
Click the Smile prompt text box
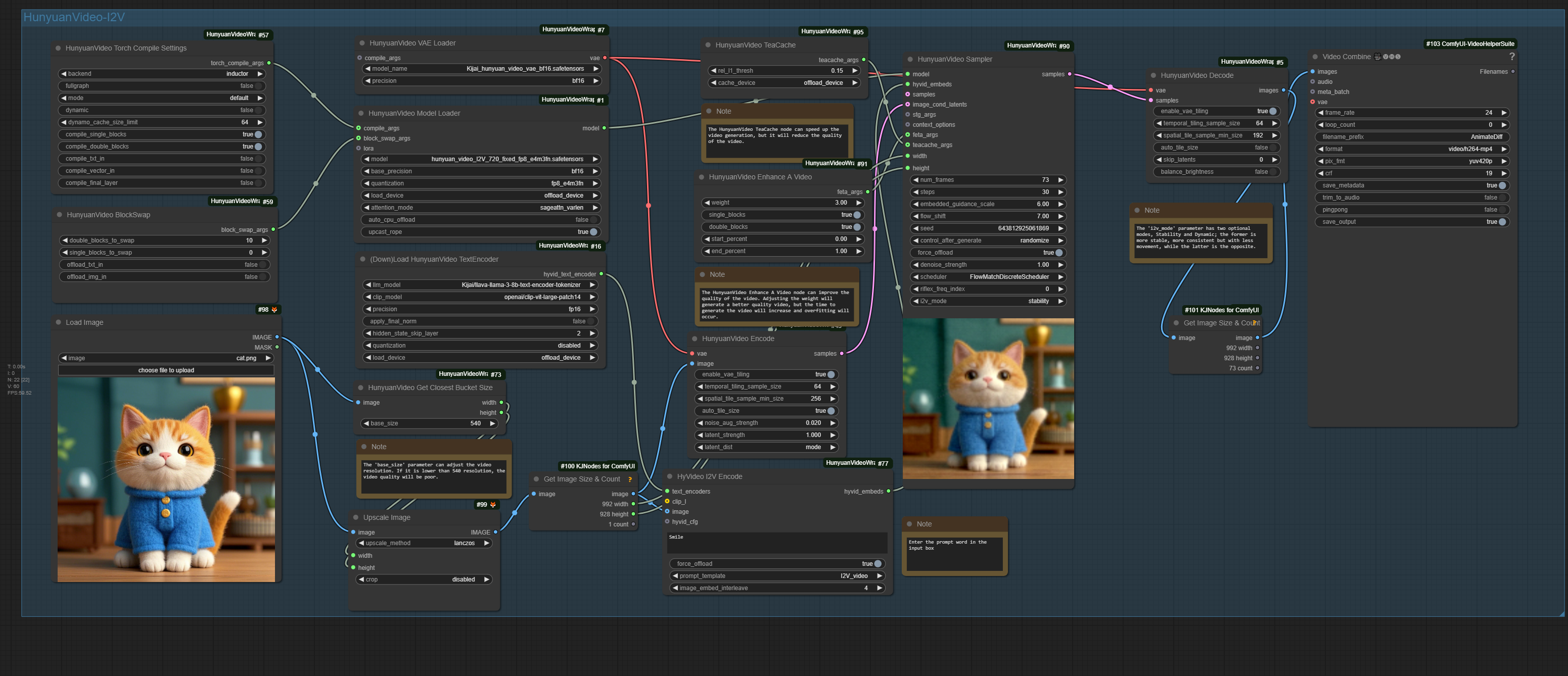[x=777, y=542]
